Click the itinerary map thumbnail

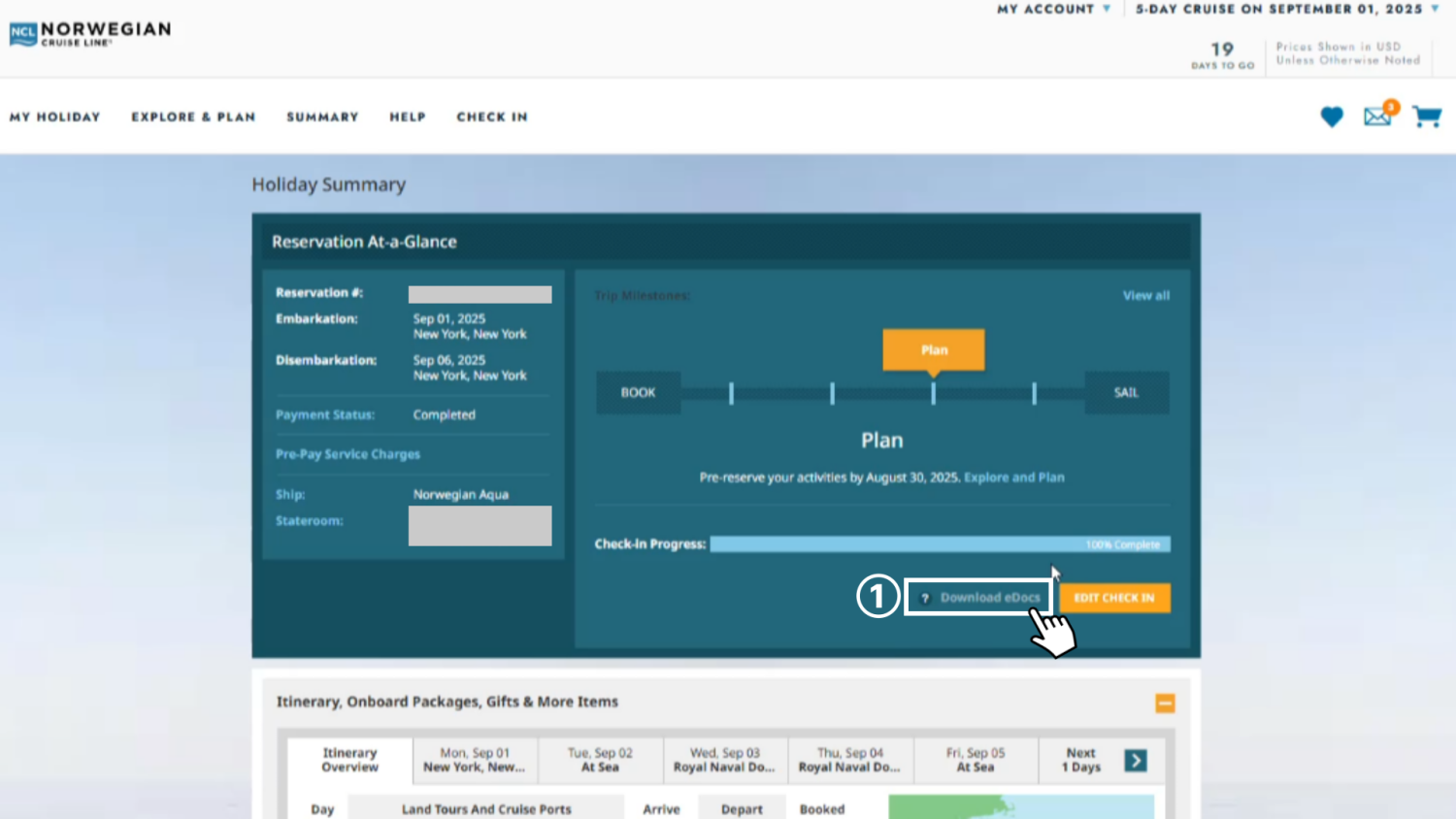(1021, 807)
